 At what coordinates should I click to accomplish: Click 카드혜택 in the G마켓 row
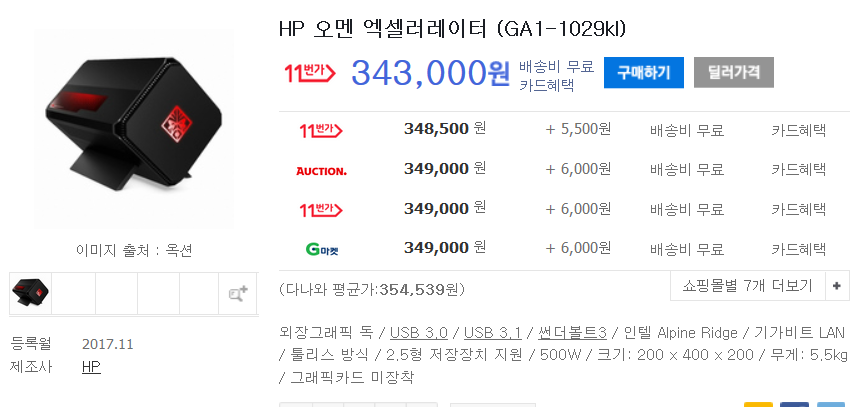point(798,248)
